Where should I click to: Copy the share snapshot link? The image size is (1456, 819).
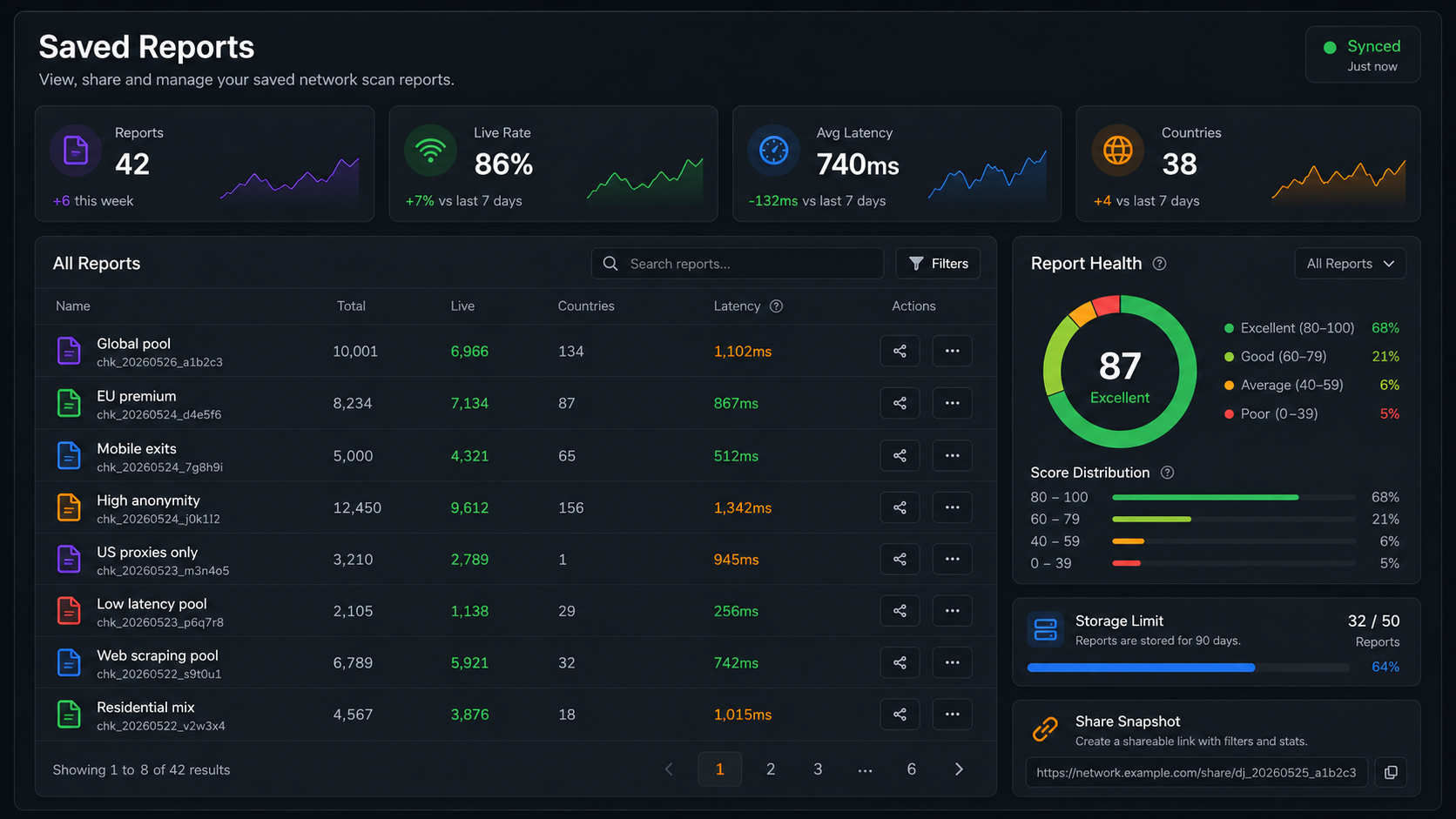click(1391, 772)
